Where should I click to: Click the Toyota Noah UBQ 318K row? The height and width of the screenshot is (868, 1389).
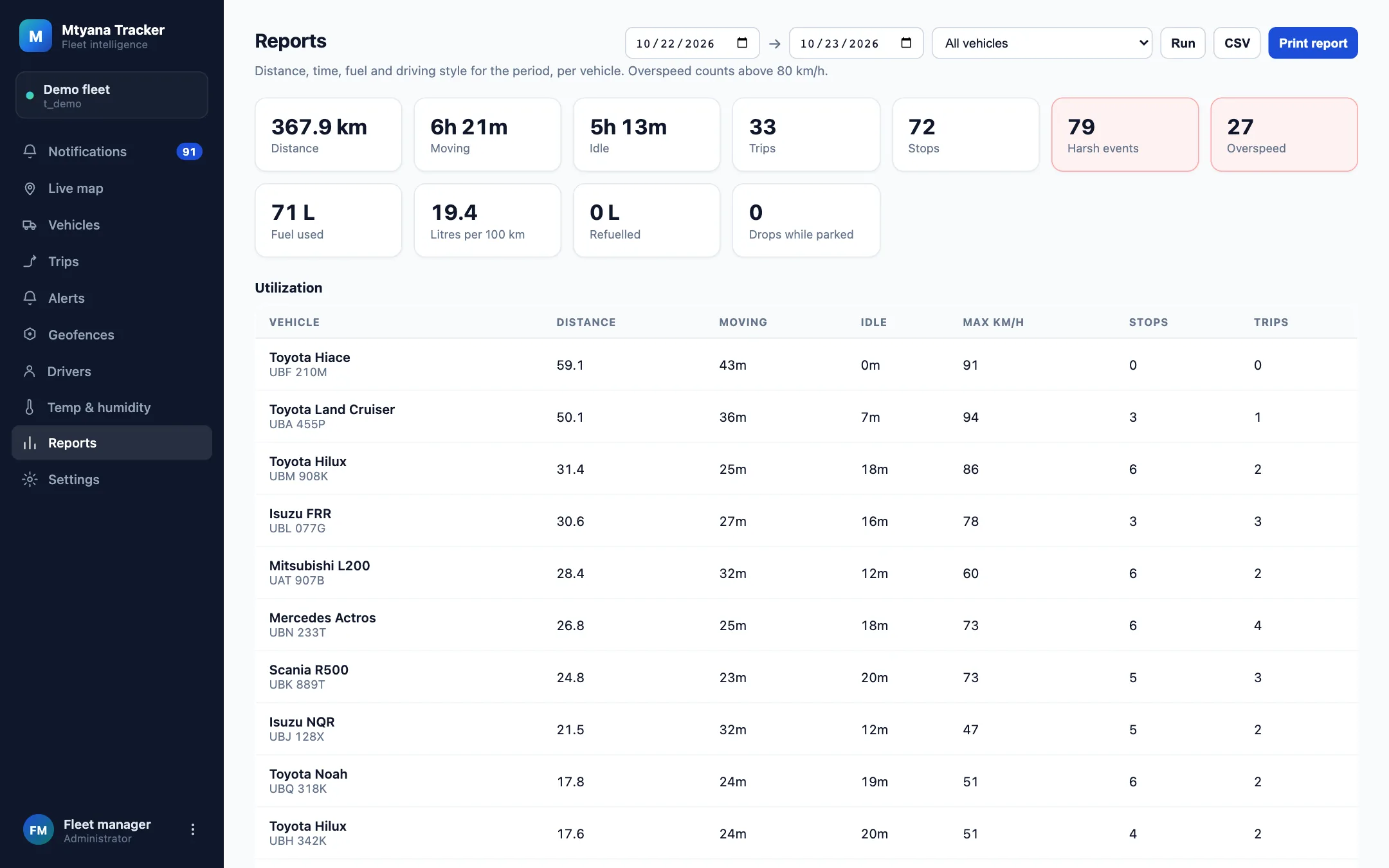click(x=806, y=781)
